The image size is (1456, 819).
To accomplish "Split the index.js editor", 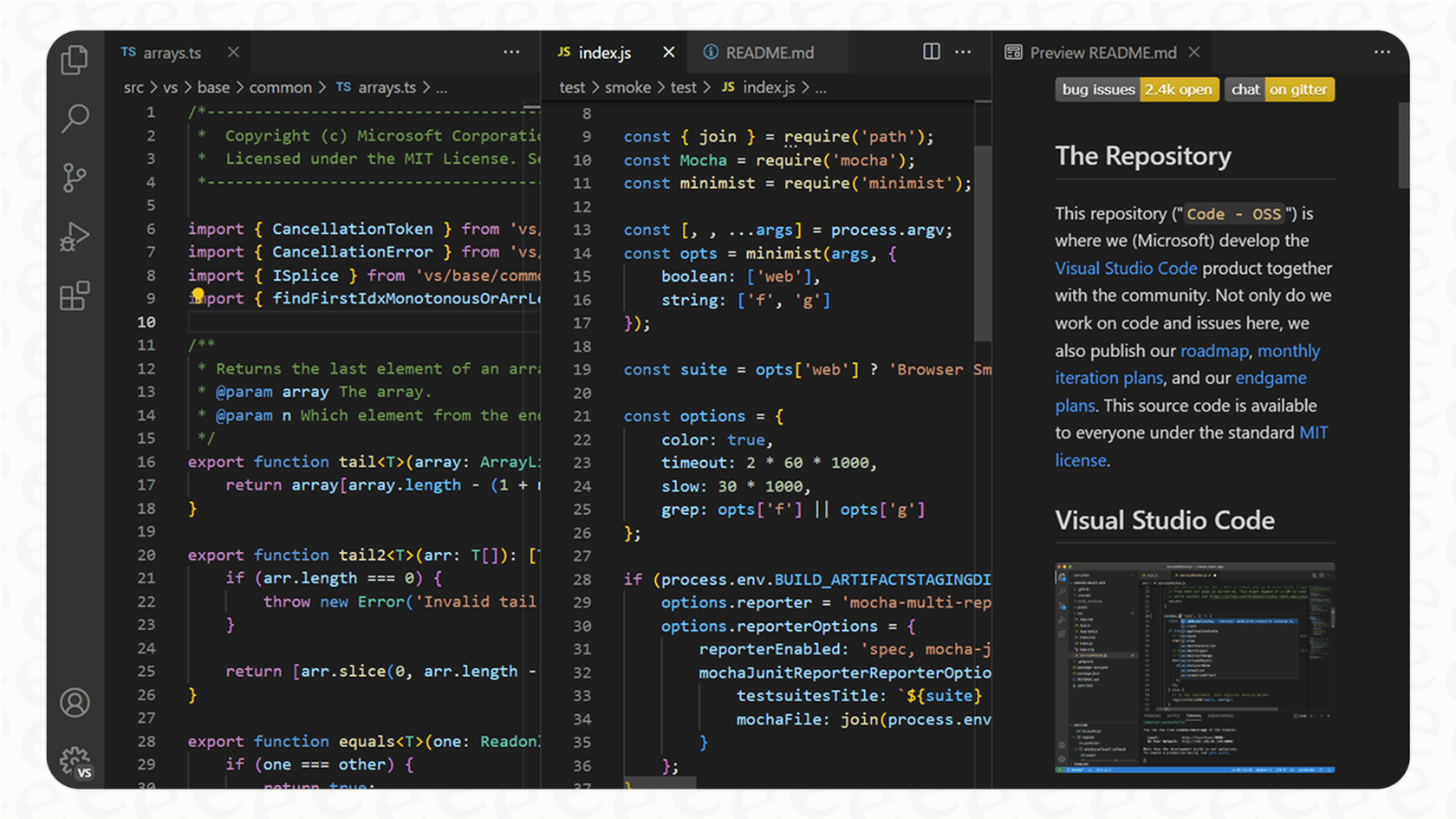I will point(930,52).
